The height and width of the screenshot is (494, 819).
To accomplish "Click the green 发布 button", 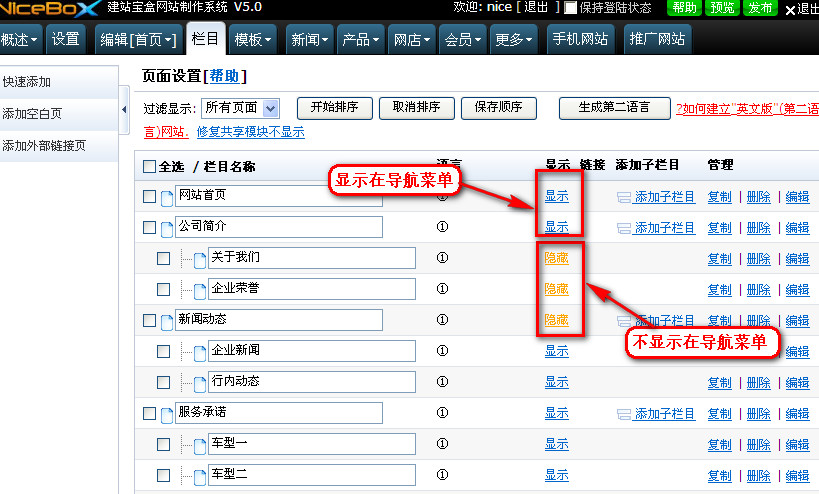I will click(x=760, y=8).
